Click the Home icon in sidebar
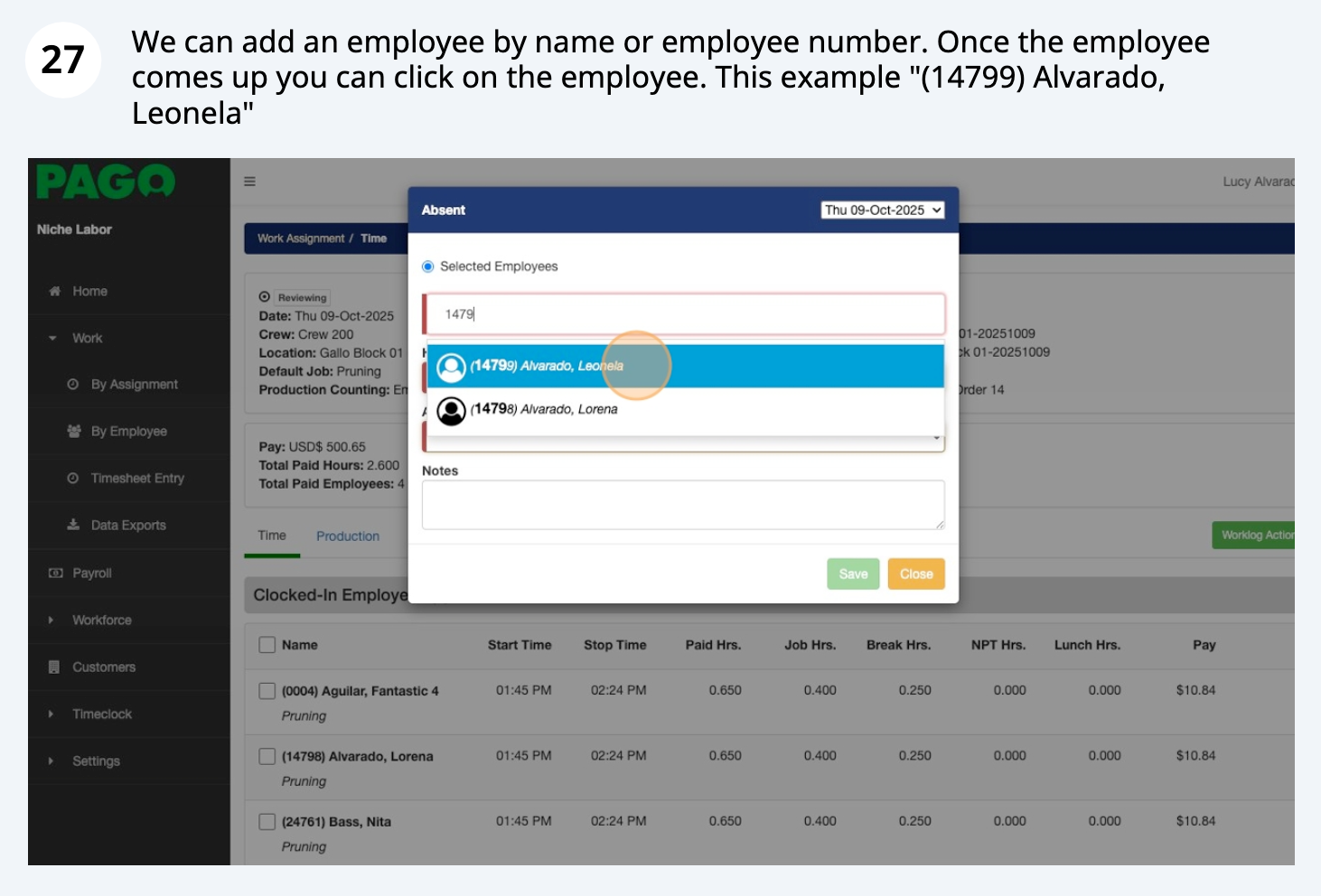This screenshot has height=896, width=1321. click(55, 291)
